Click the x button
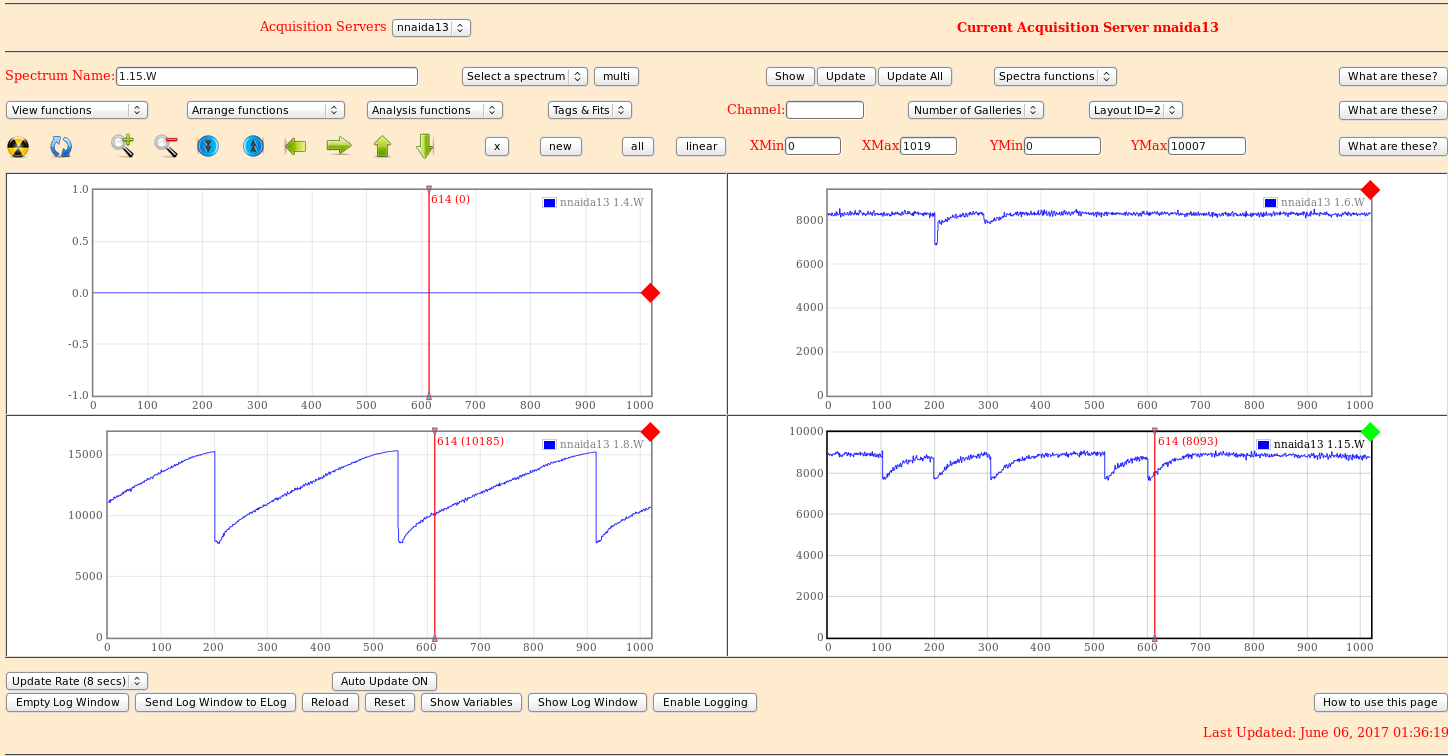Image resolution: width=1448 pixels, height=756 pixels. pos(497,146)
